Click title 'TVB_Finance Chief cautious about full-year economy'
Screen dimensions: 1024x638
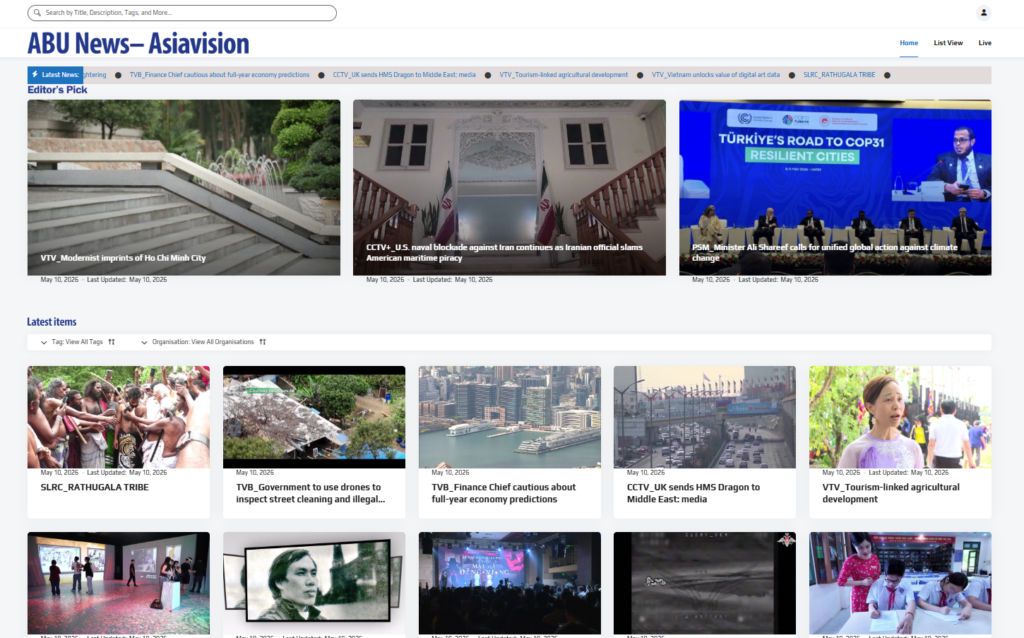pyautogui.click(x=504, y=493)
